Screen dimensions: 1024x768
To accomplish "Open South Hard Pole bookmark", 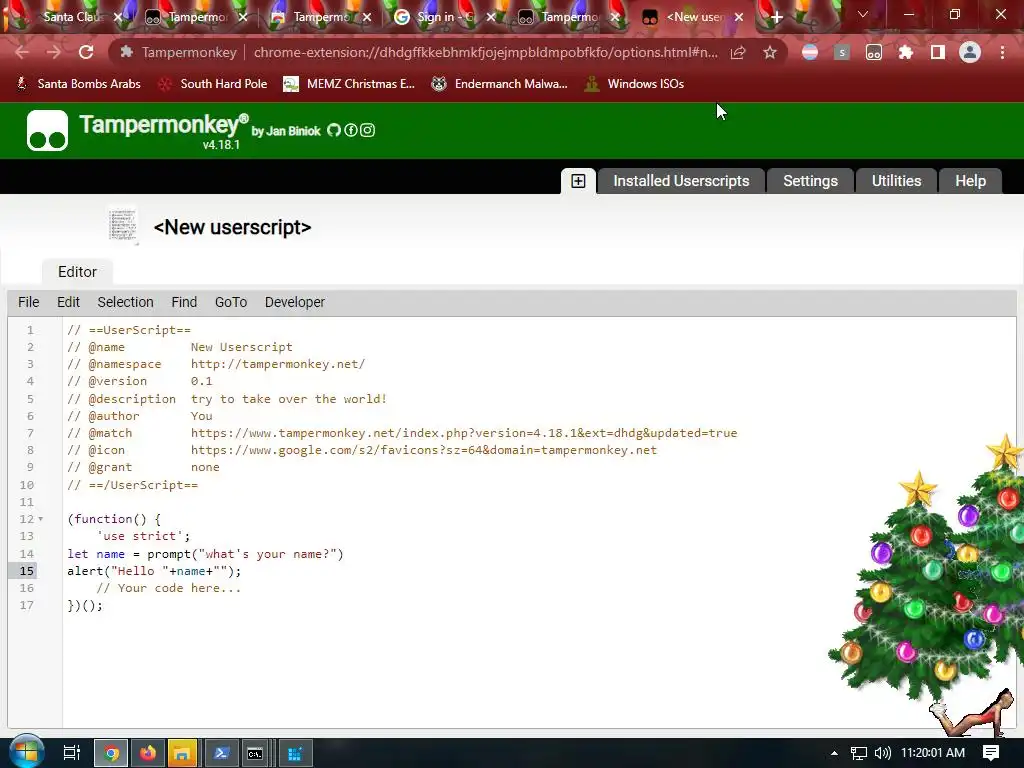I will tap(214, 84).
